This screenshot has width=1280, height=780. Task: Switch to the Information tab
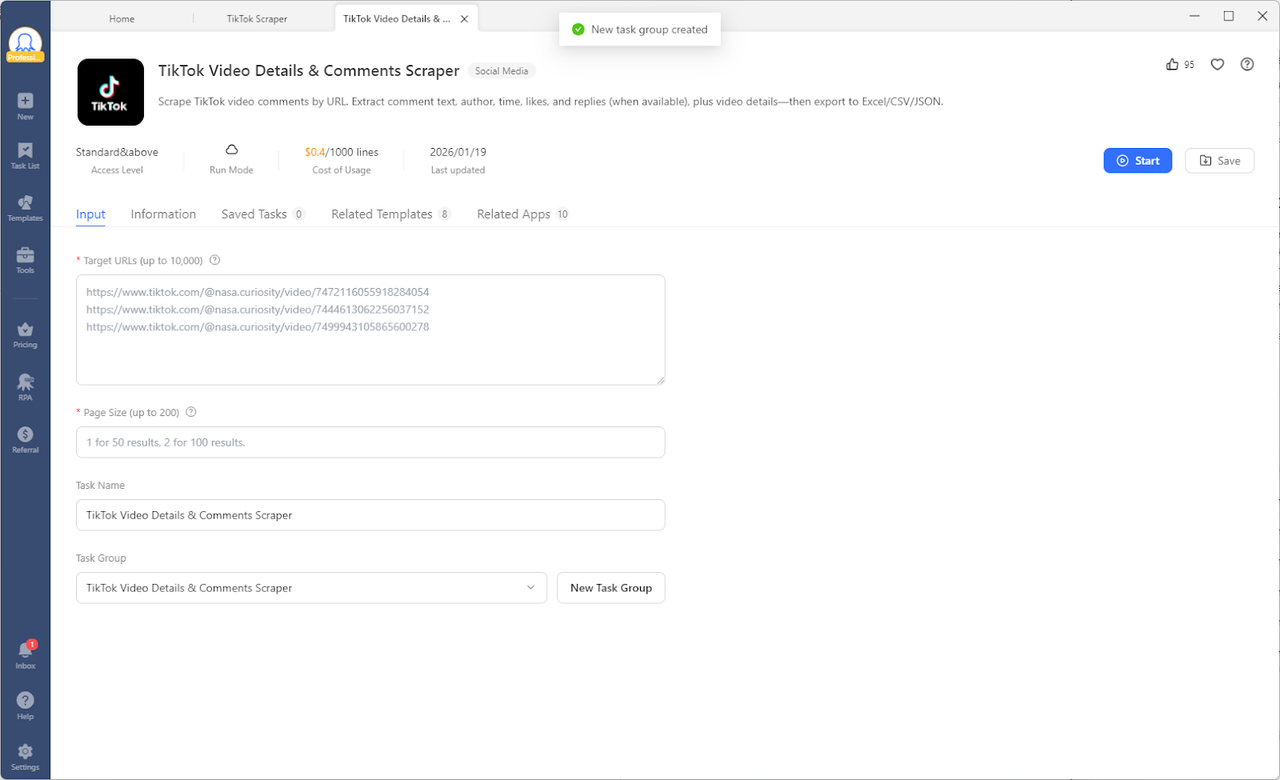tap(163, 214)
